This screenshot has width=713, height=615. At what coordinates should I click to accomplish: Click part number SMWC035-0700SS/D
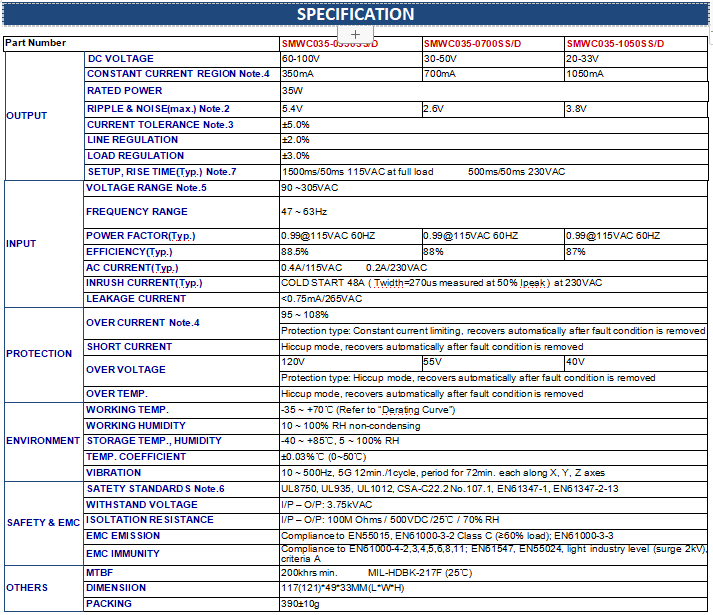click(x=471, y=44)
